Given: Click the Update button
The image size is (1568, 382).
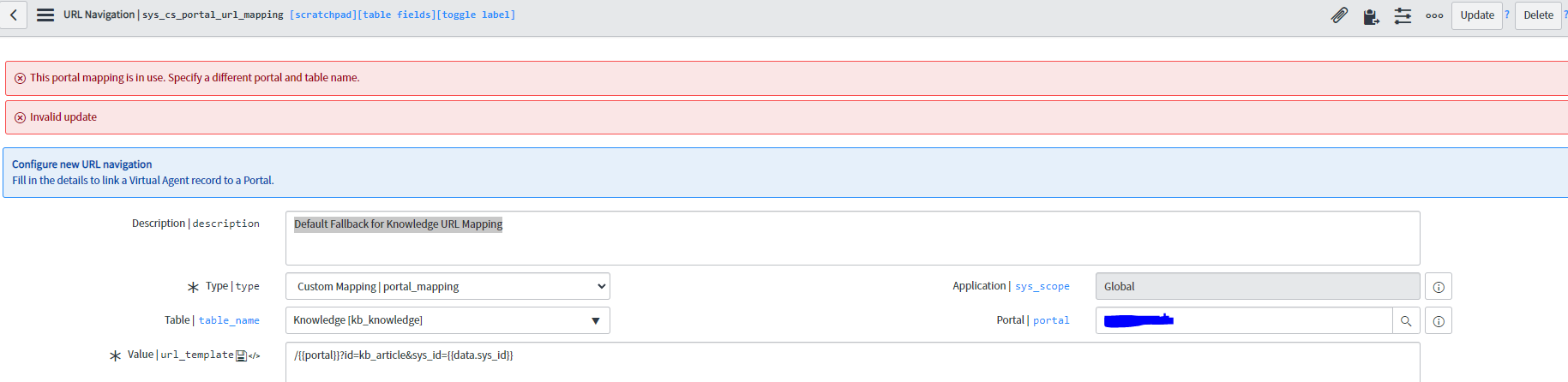Looking at the screenshot, I should [x=1477, y=15].
